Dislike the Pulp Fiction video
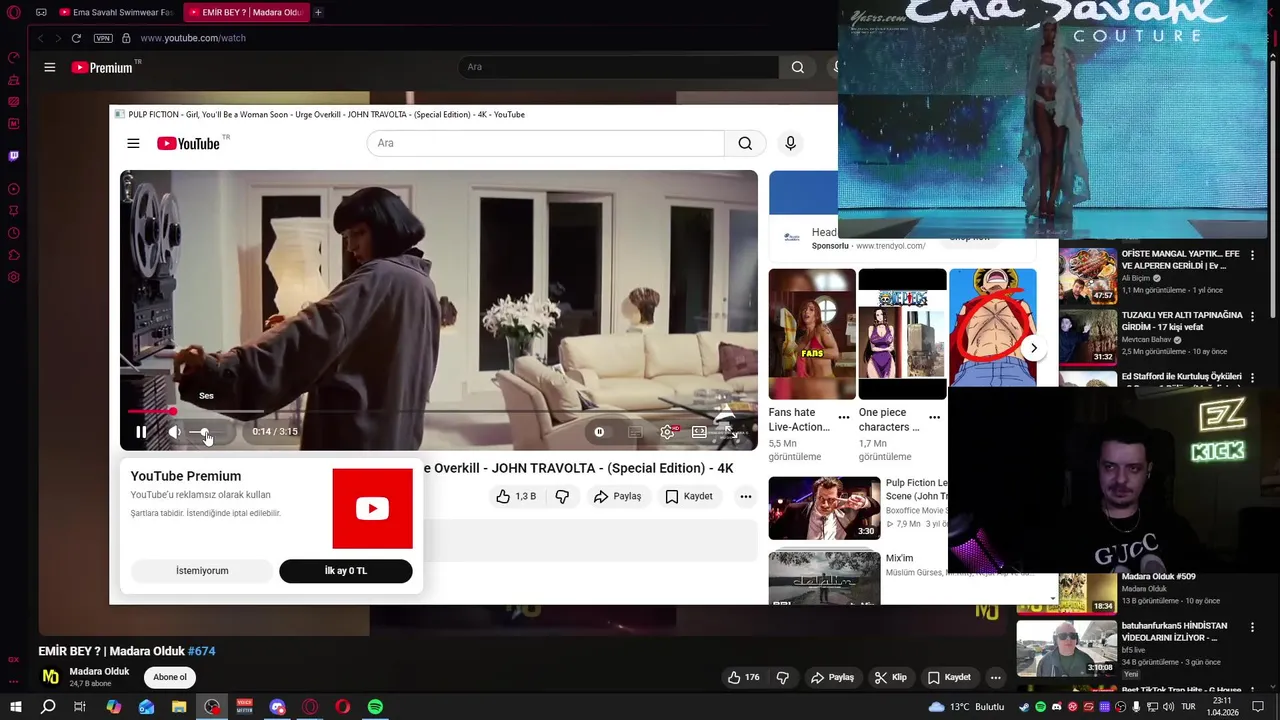The image size is (1280, 720). pyautogui.click(x=562, y=496)
